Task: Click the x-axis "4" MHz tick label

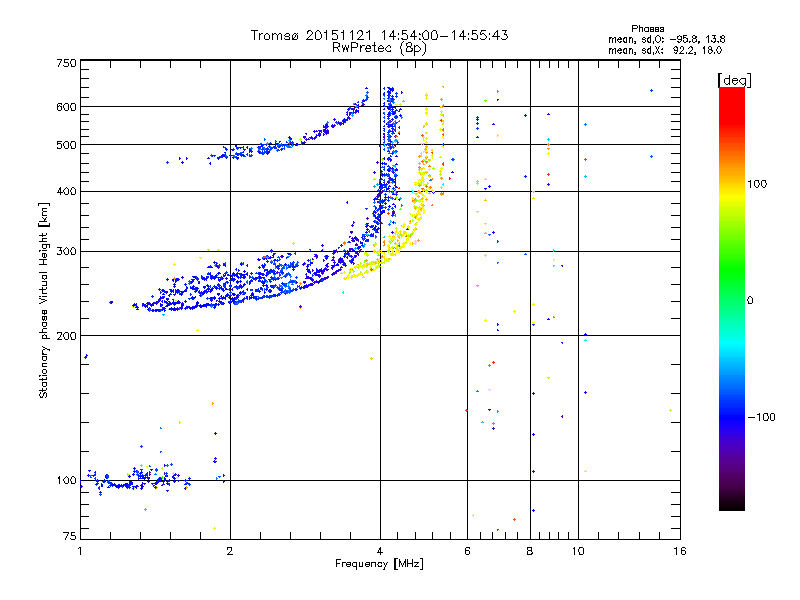Action: click(x=380, y=551)
